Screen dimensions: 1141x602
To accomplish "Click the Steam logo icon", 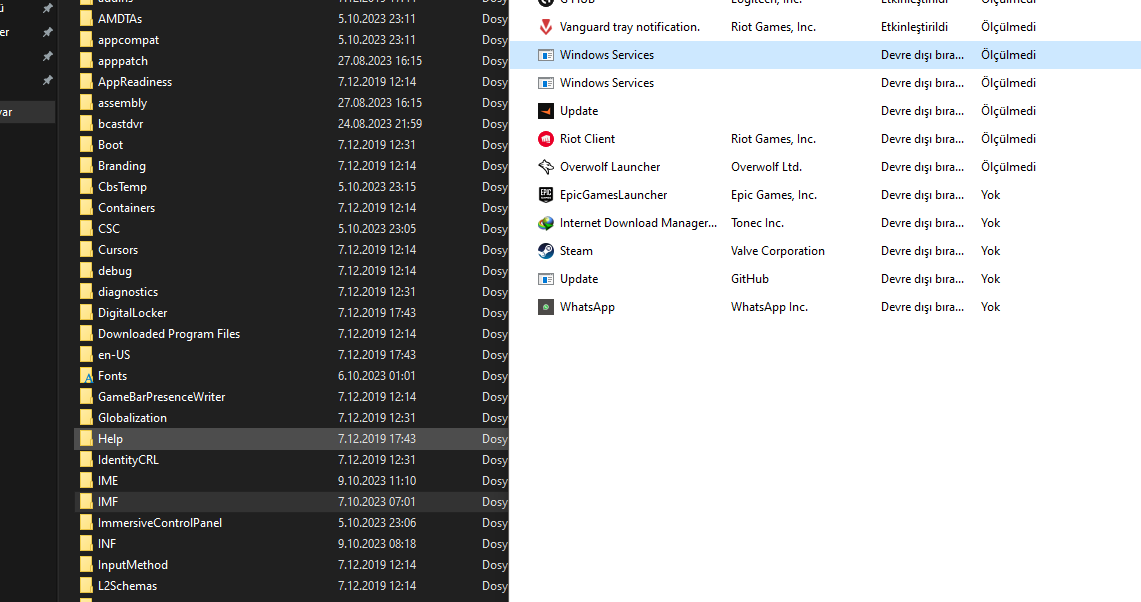I will pyautogui.click(x=546, y=251).
